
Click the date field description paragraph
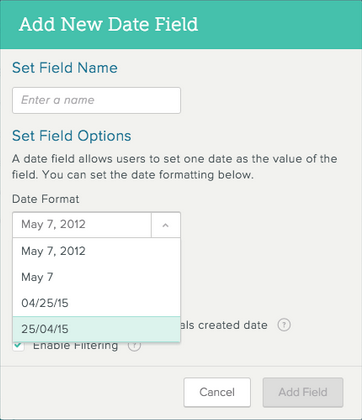174,167
